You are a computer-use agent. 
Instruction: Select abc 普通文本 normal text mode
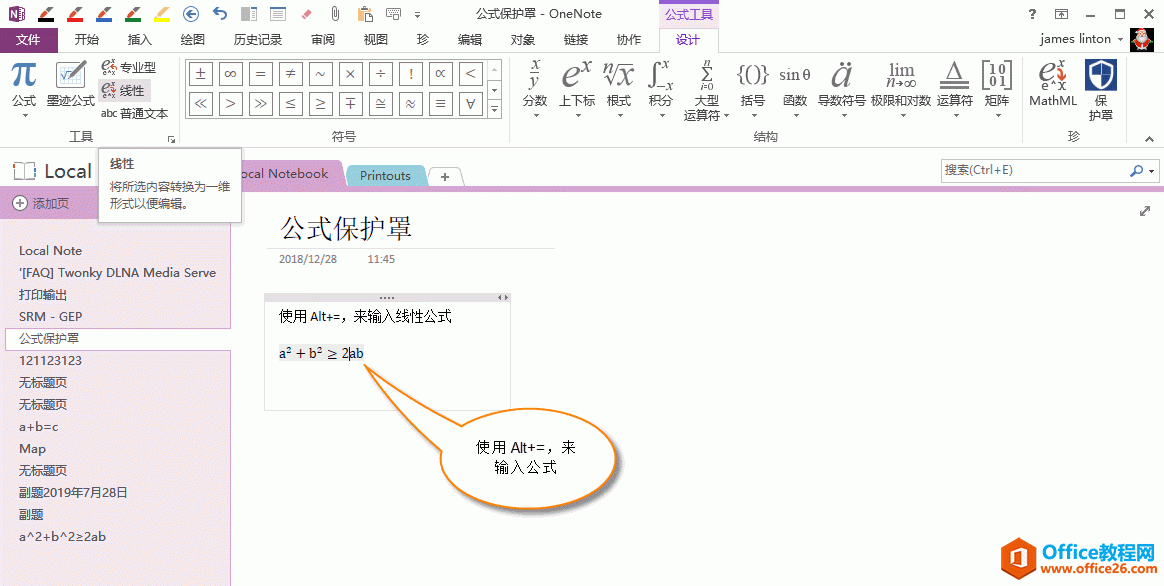pyautogui.click(x=134, y=113)
